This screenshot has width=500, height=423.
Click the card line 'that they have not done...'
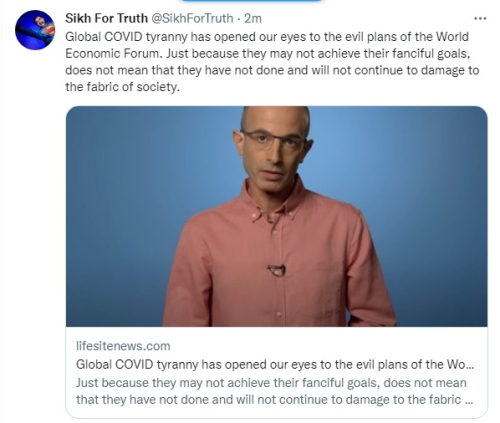(x=275, y=399)
